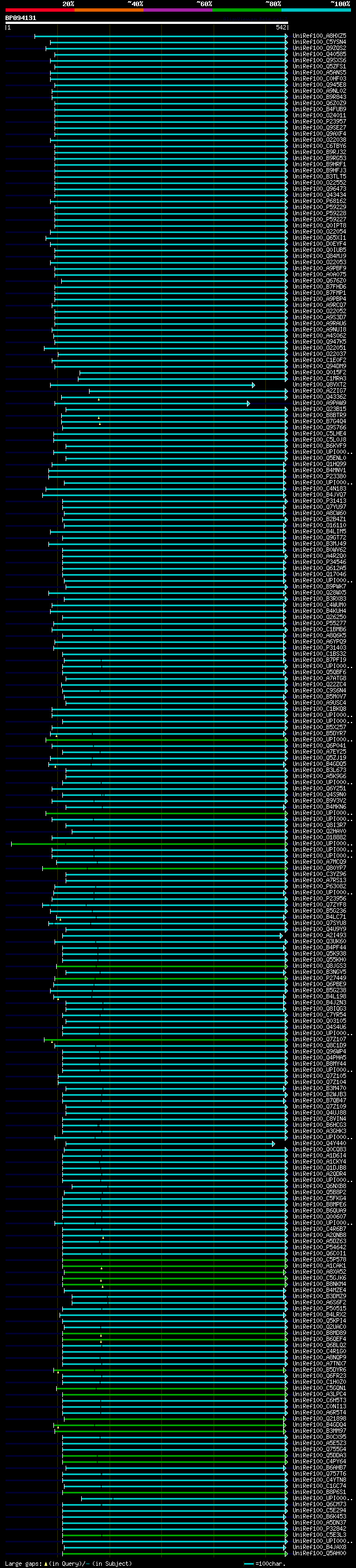Open hit UniRef100_C8VIN4
Image resolution: width=356 pixels, height=1568 pixels.
click(x=319, y=1119)
